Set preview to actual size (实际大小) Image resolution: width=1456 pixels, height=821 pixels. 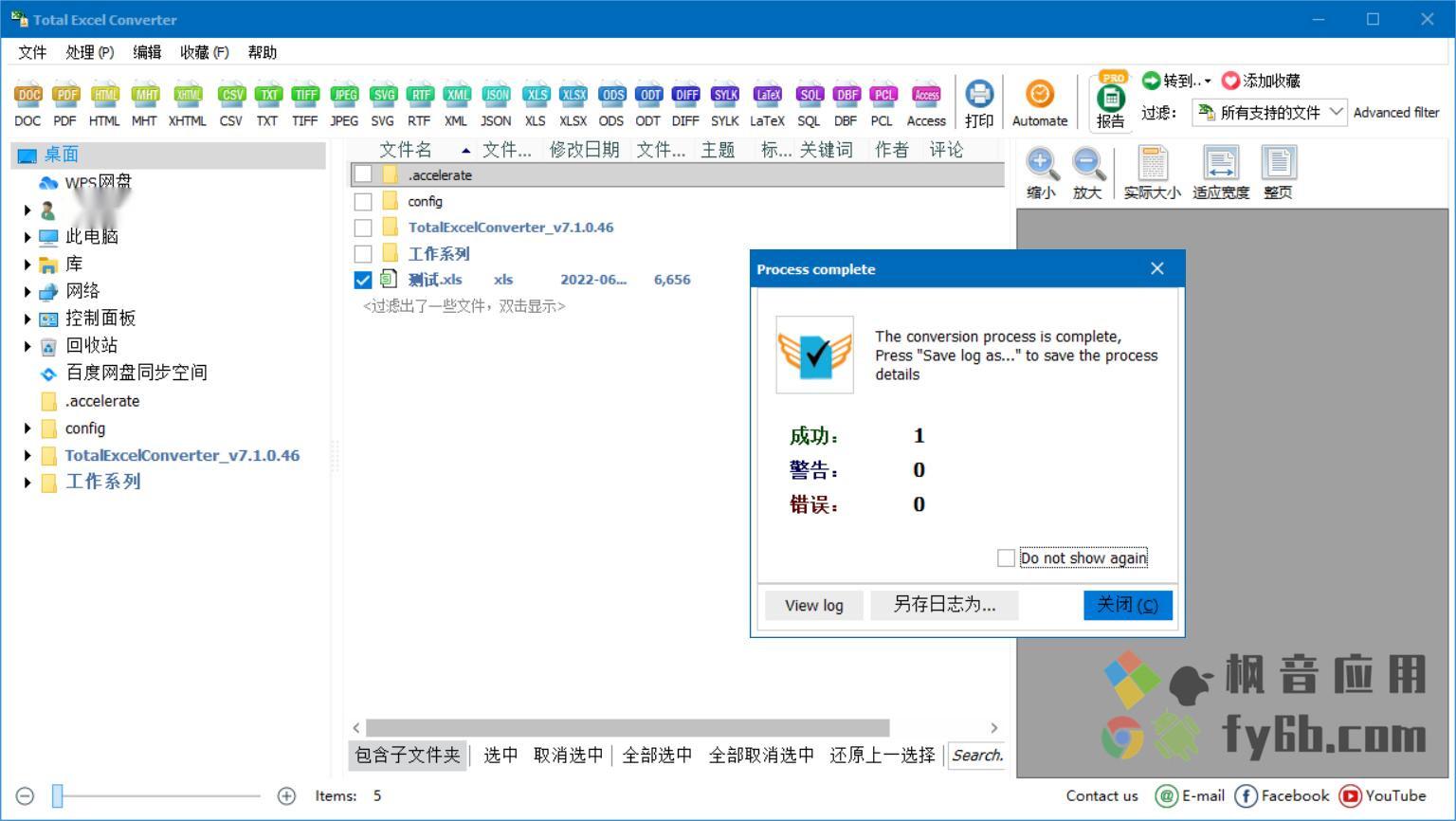coord(1153,173)
